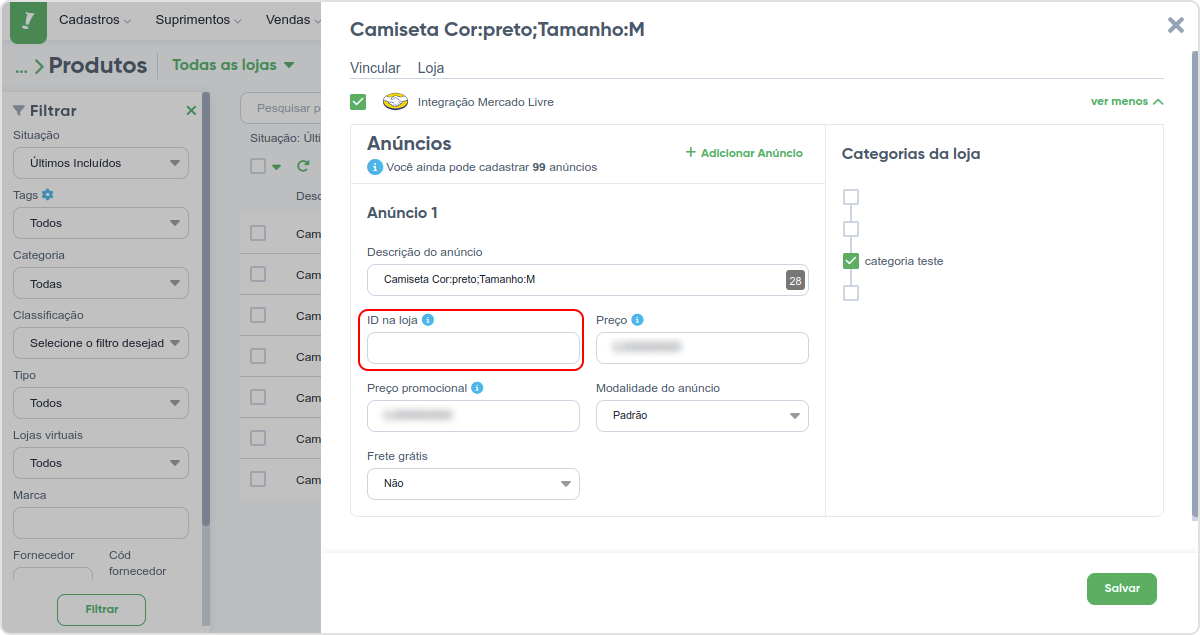Viewport: 1200px width, 635px height.
Task: Check the last product row checkbox
Action: [258, 479]
